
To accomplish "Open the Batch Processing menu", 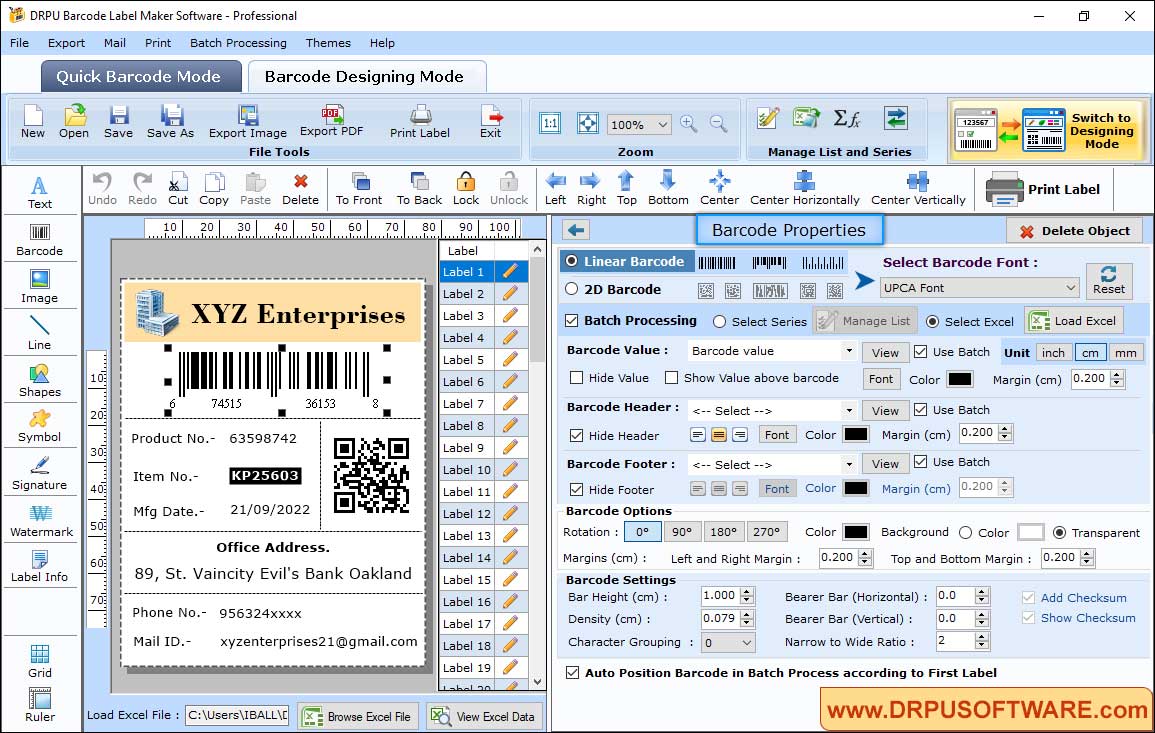I will [x=239, y=43].
